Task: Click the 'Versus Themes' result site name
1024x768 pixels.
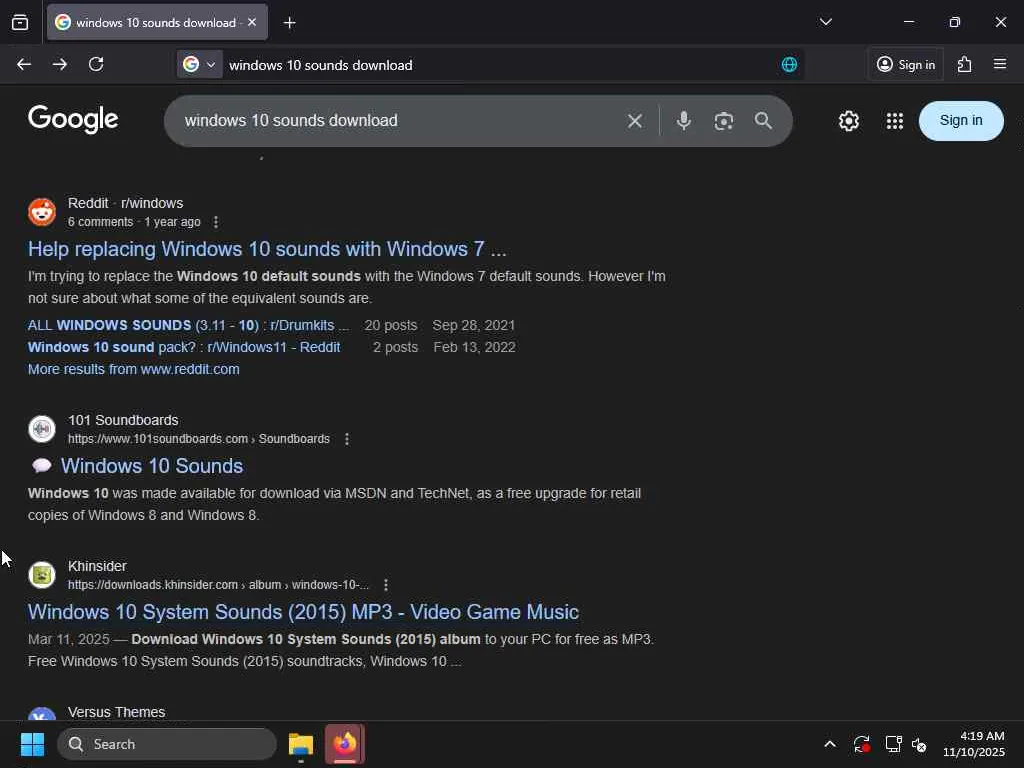Action: coord(116,712)
